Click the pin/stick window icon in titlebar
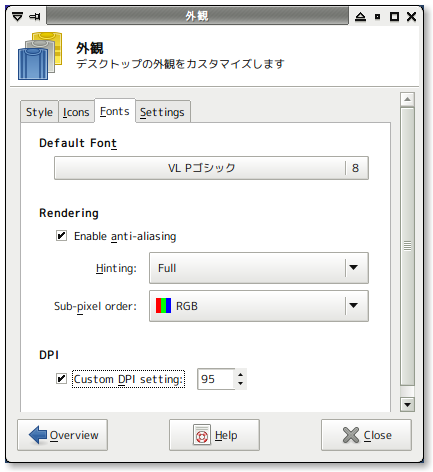Image resolution: width=433 pixels, height=472 pixels. (x=35, y=16)
